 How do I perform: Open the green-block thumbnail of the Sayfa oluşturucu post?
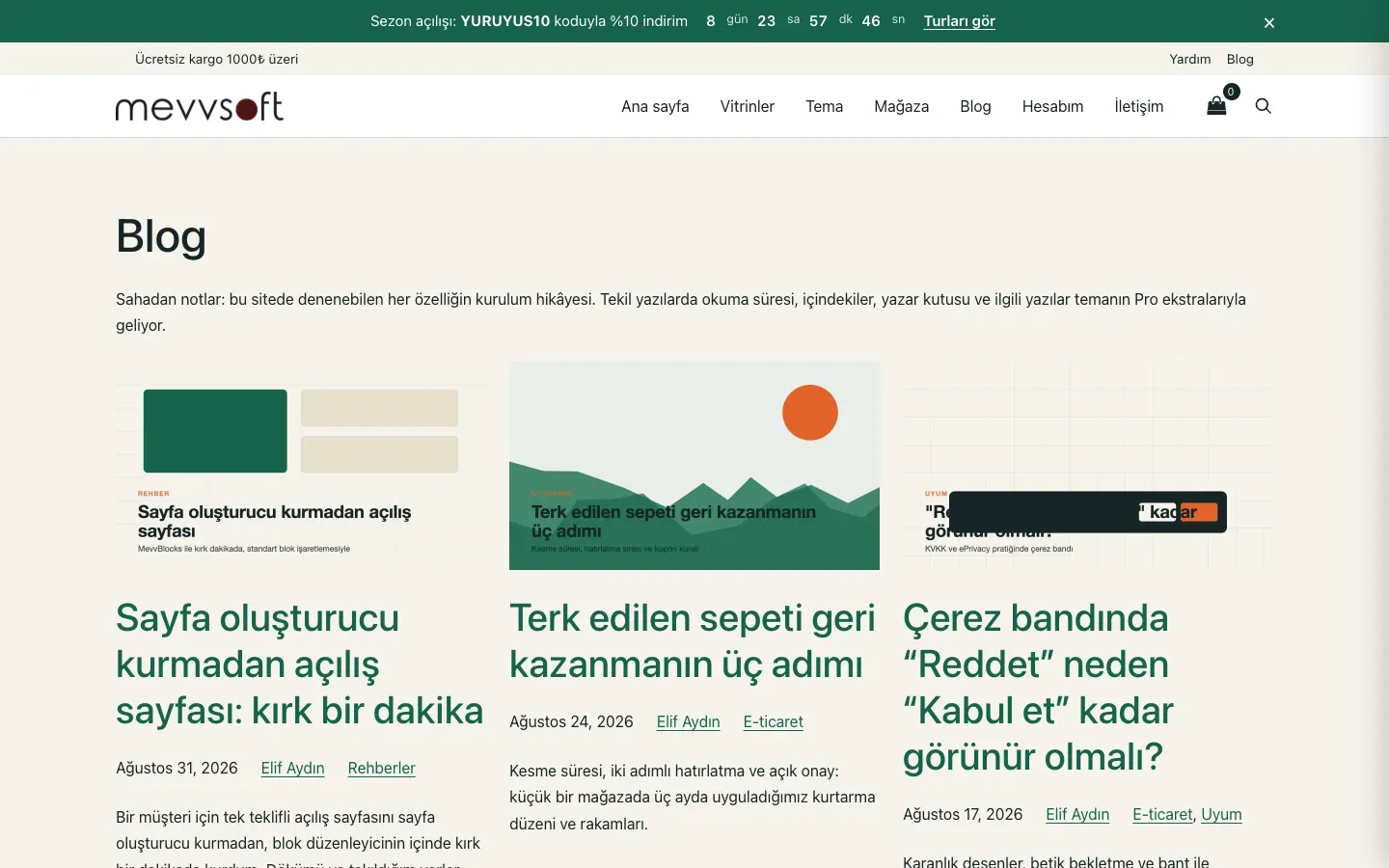[301, 466]
